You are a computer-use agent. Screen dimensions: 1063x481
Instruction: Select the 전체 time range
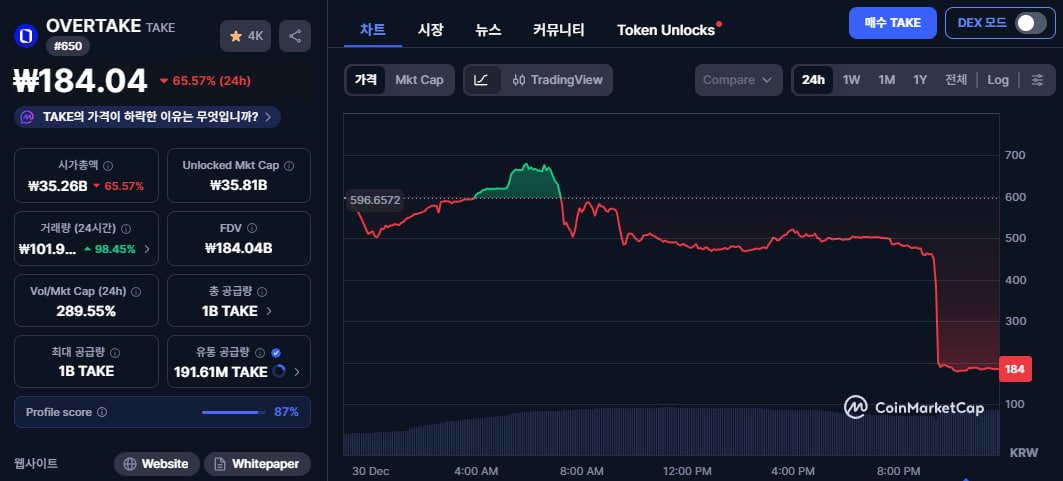click(956, 80)
